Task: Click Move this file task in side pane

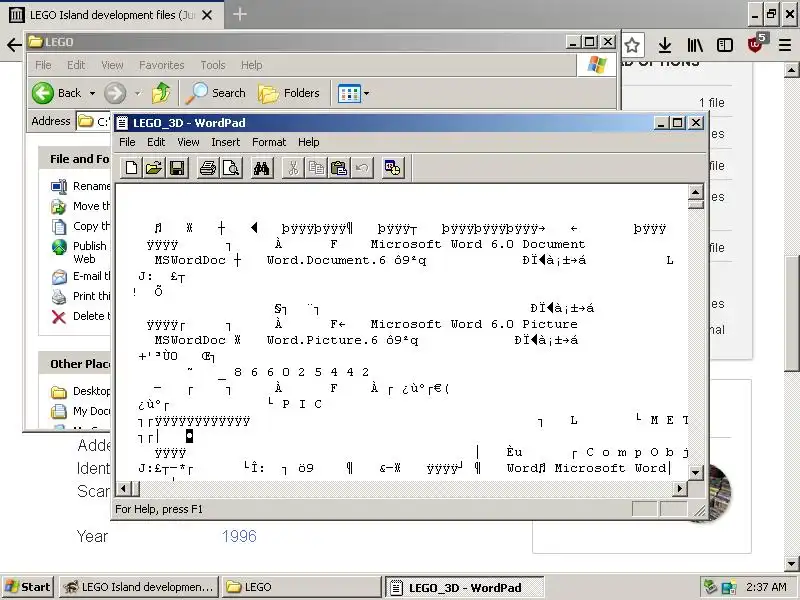Action: pyautogui.click(x=81, y=206)
